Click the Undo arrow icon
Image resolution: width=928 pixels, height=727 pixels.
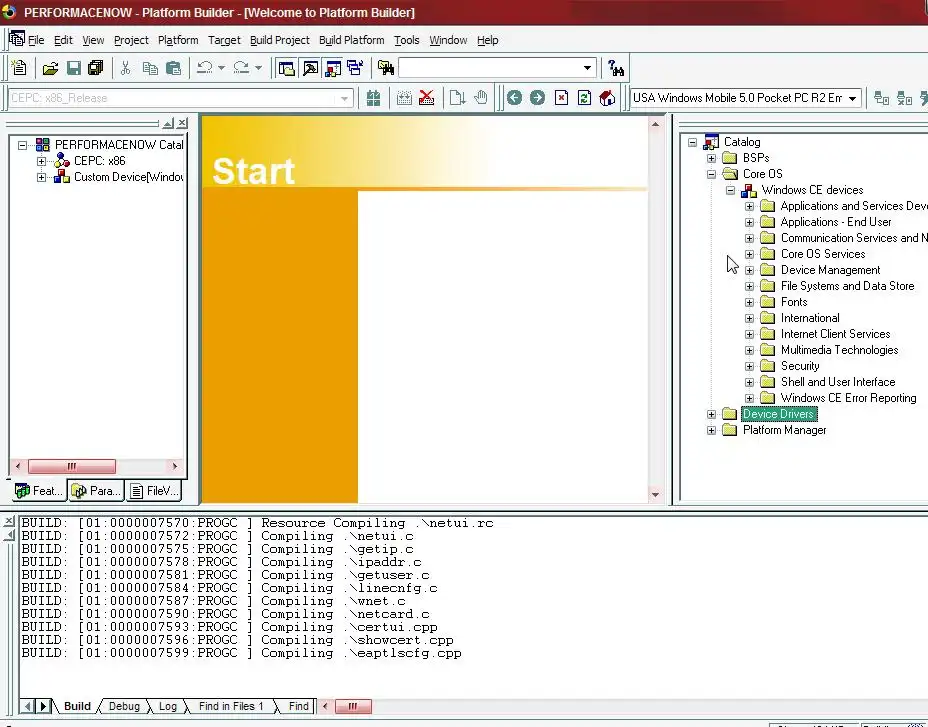[x=205, y=68]
